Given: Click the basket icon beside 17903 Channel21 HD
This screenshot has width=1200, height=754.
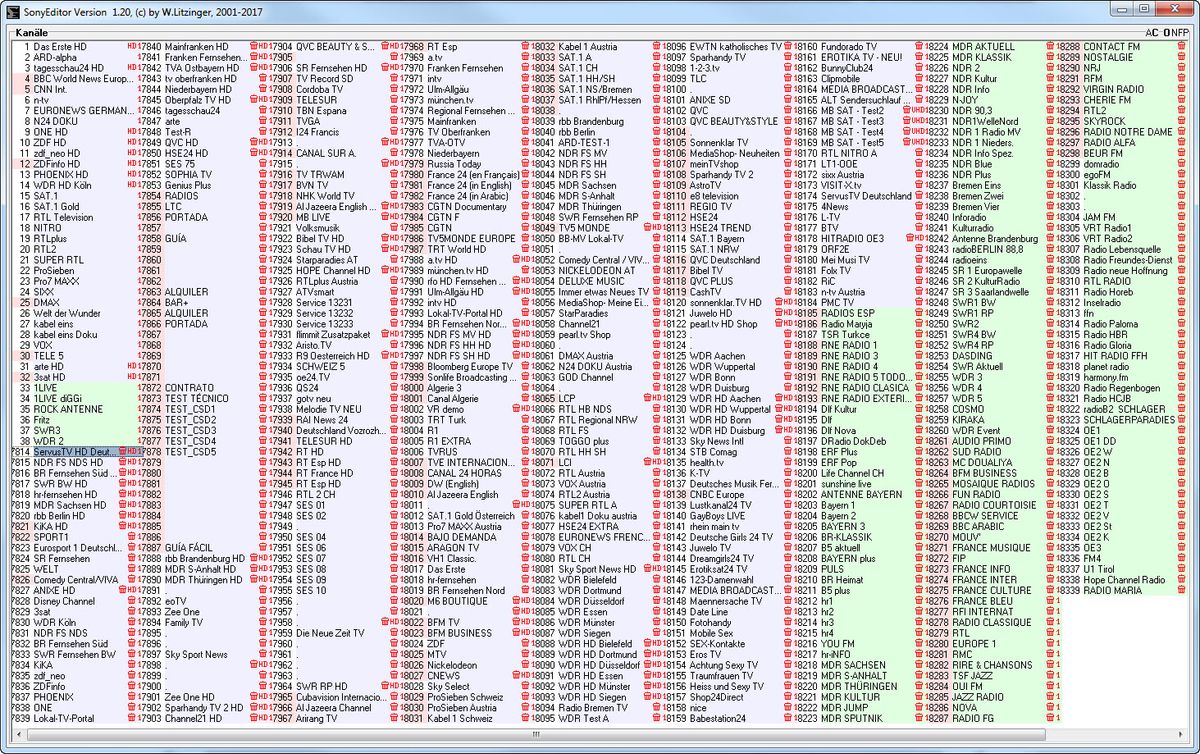Looking at the screenshot, I should 132,718.
